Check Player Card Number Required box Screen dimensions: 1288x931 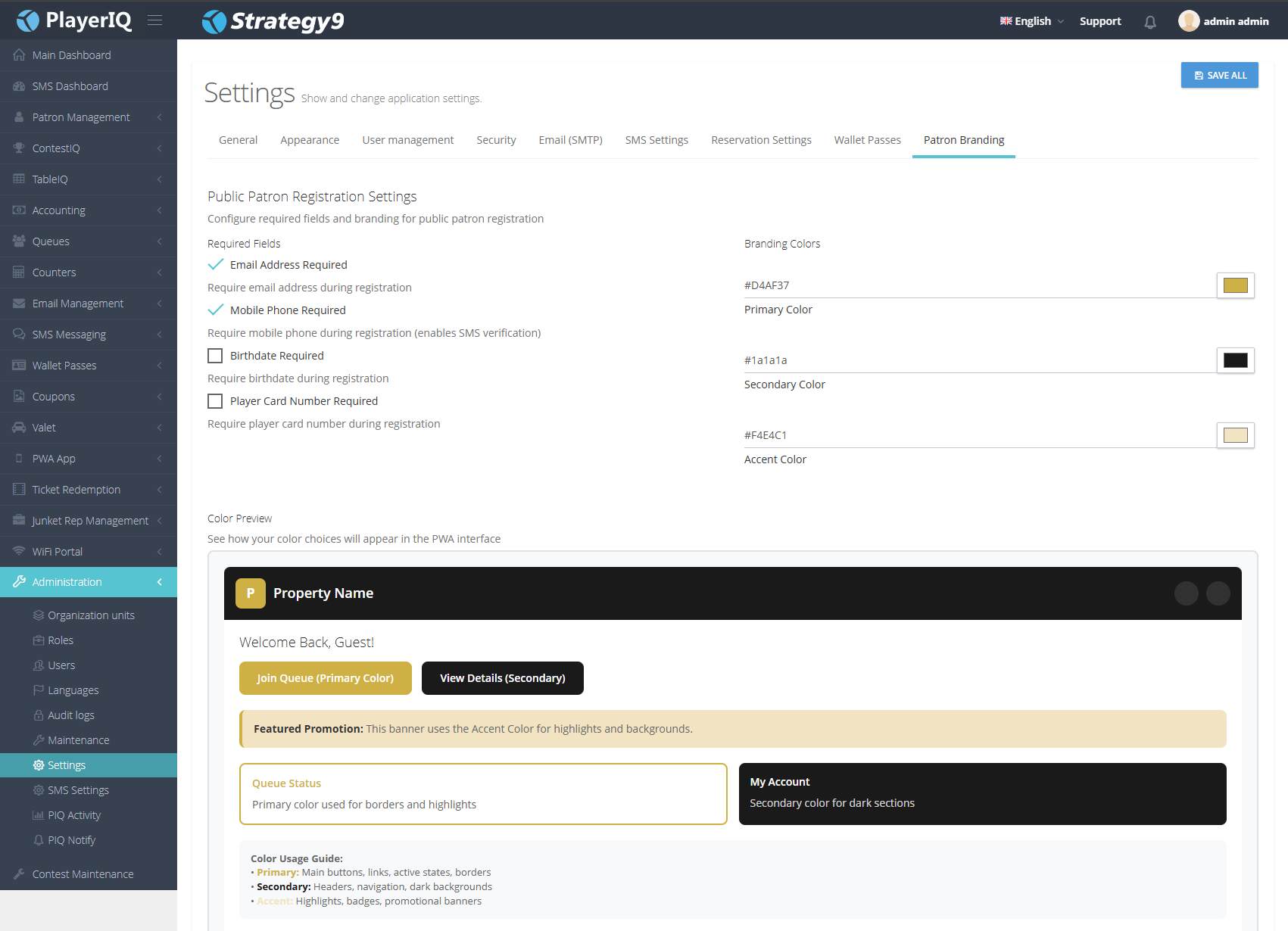tap(216, 401)
